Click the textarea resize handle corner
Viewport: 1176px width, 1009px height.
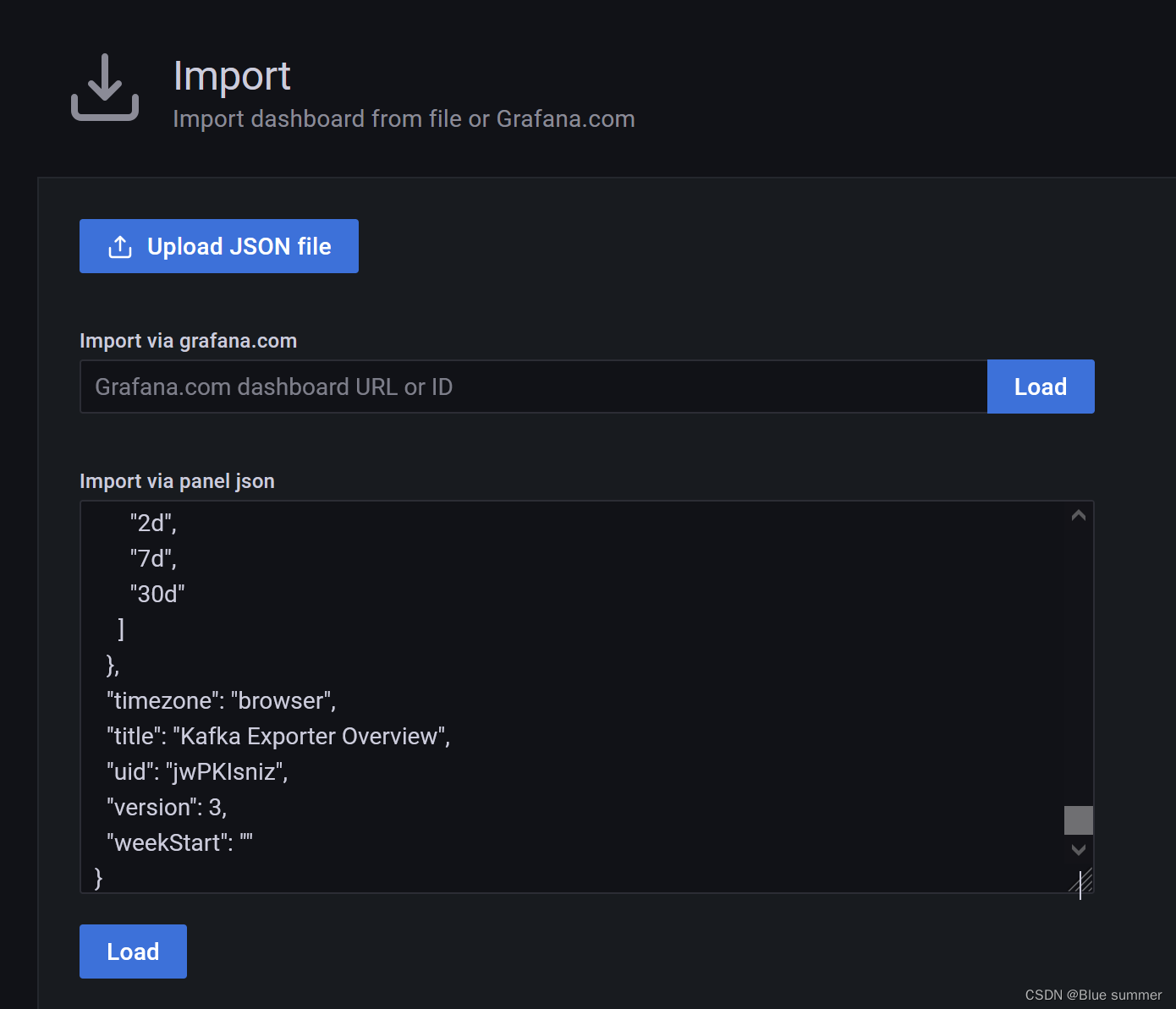1082,881
